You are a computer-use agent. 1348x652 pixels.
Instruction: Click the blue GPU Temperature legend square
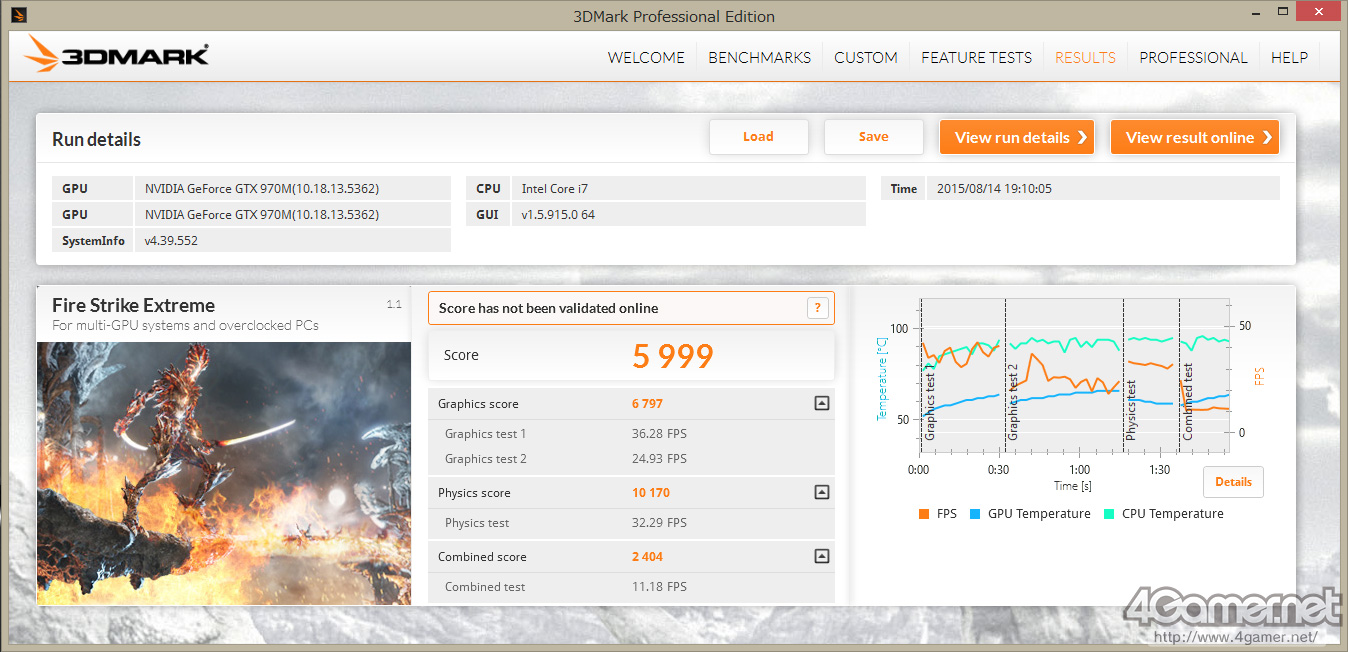[974, 514]
